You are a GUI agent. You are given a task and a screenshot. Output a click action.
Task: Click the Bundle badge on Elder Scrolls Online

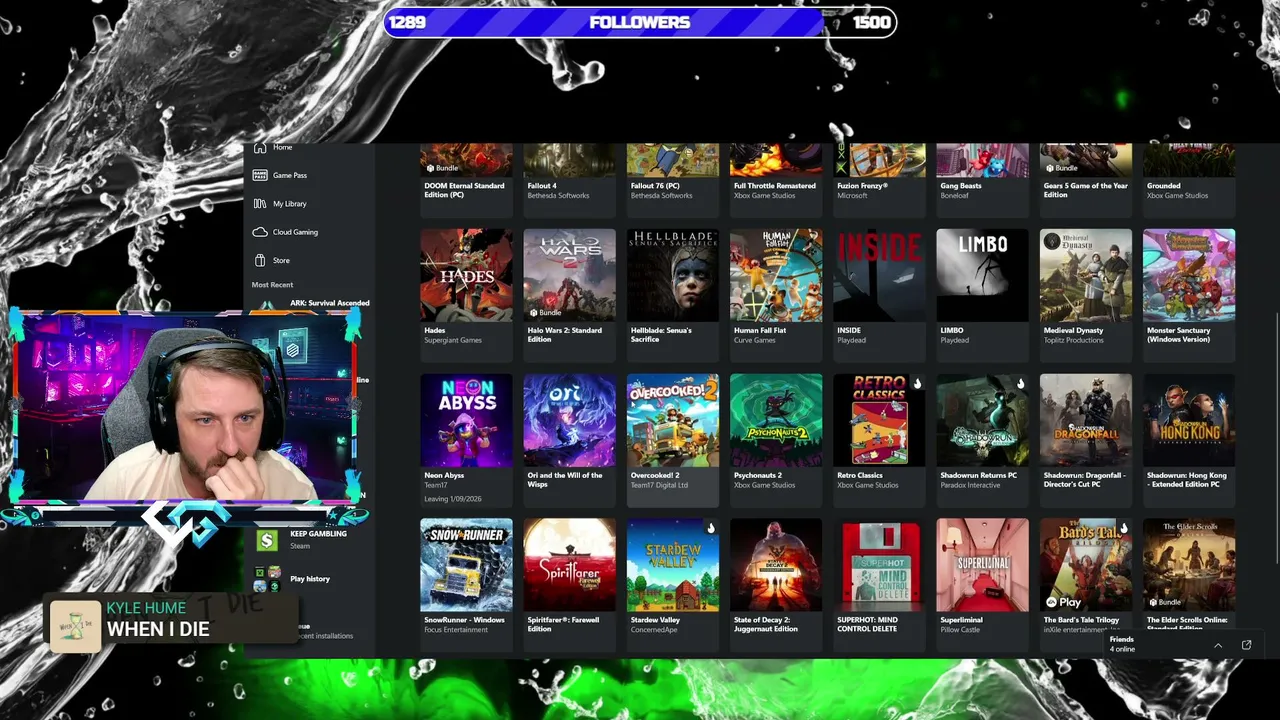coord(1165,602)
